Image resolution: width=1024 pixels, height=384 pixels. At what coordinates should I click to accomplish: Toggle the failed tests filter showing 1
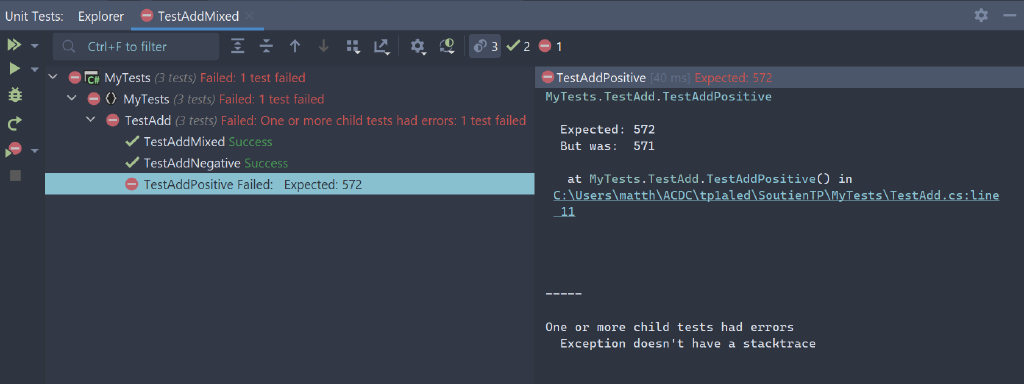(550, 46)
